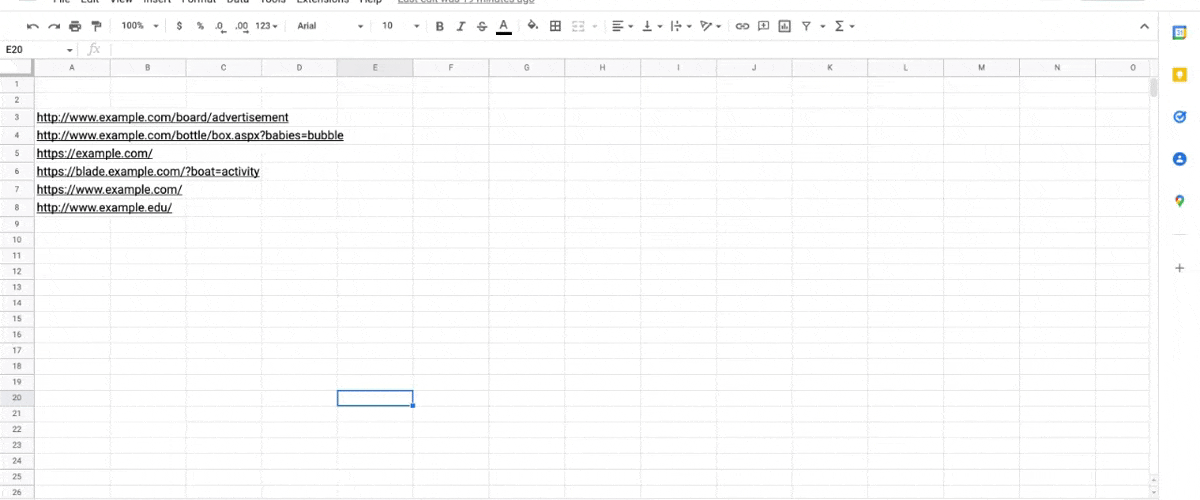Select the Paint format tool
Screen dimensions: 1200x500
96,26
